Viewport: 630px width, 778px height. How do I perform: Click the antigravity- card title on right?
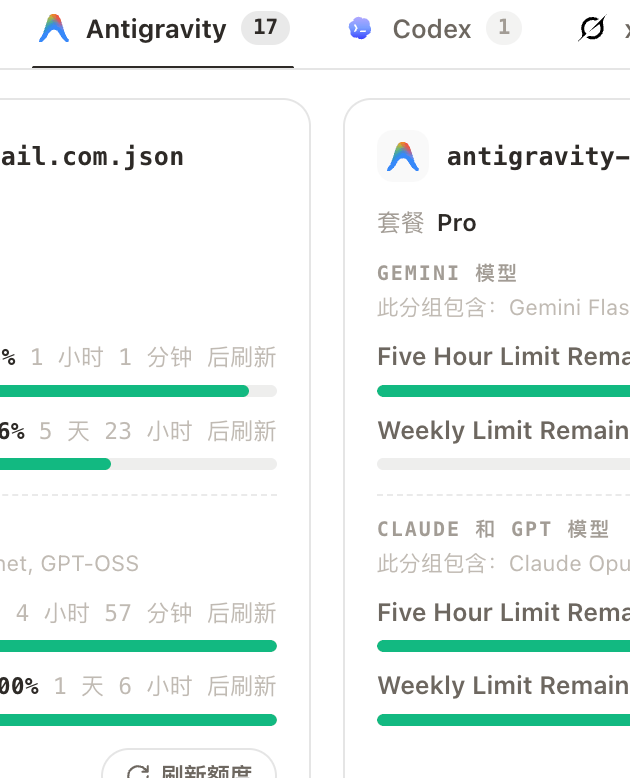pos(538,157)
